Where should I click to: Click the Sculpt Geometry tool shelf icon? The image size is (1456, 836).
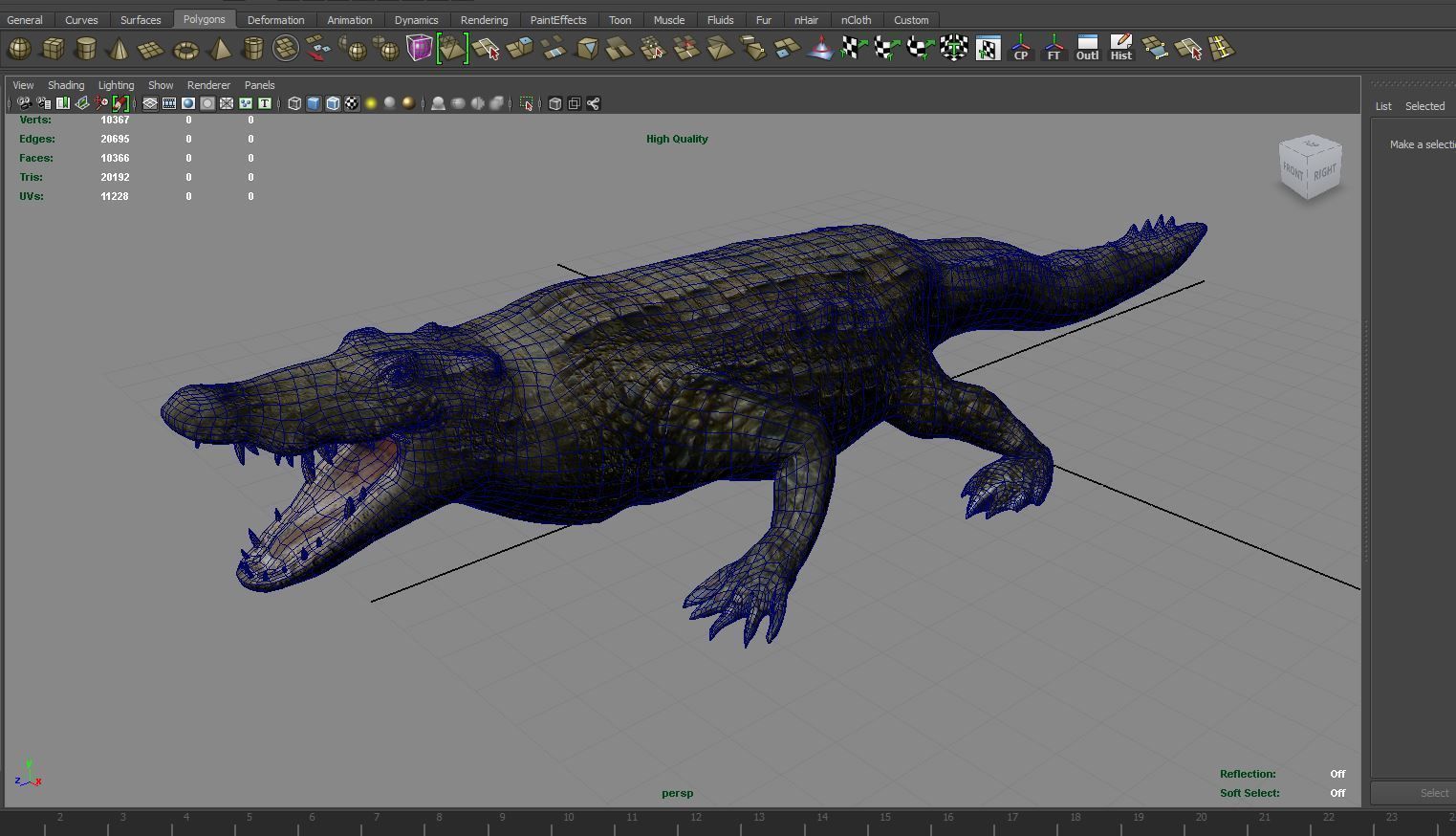pyautogui.click(x=820, y=48)
